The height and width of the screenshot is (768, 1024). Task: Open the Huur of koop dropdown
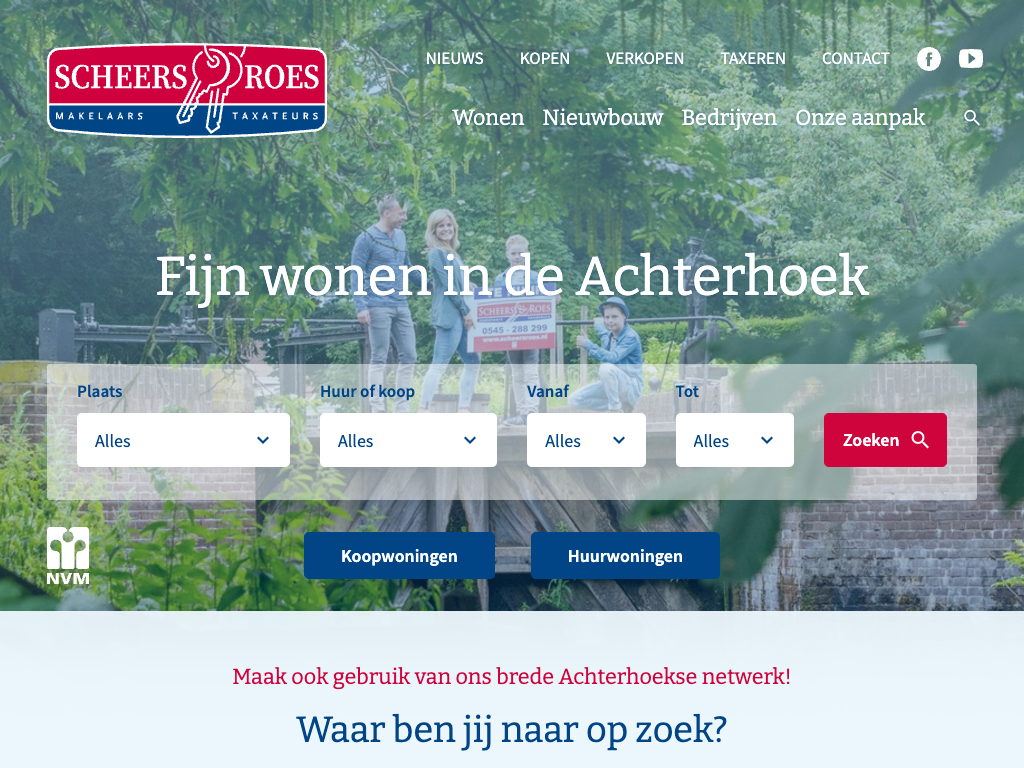[x=408, y=440]
